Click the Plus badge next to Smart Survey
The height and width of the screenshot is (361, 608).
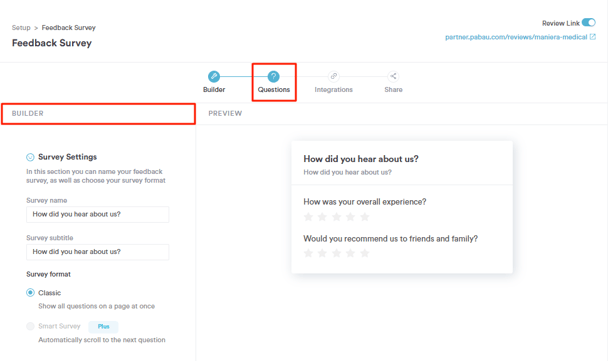pos(103,326)
